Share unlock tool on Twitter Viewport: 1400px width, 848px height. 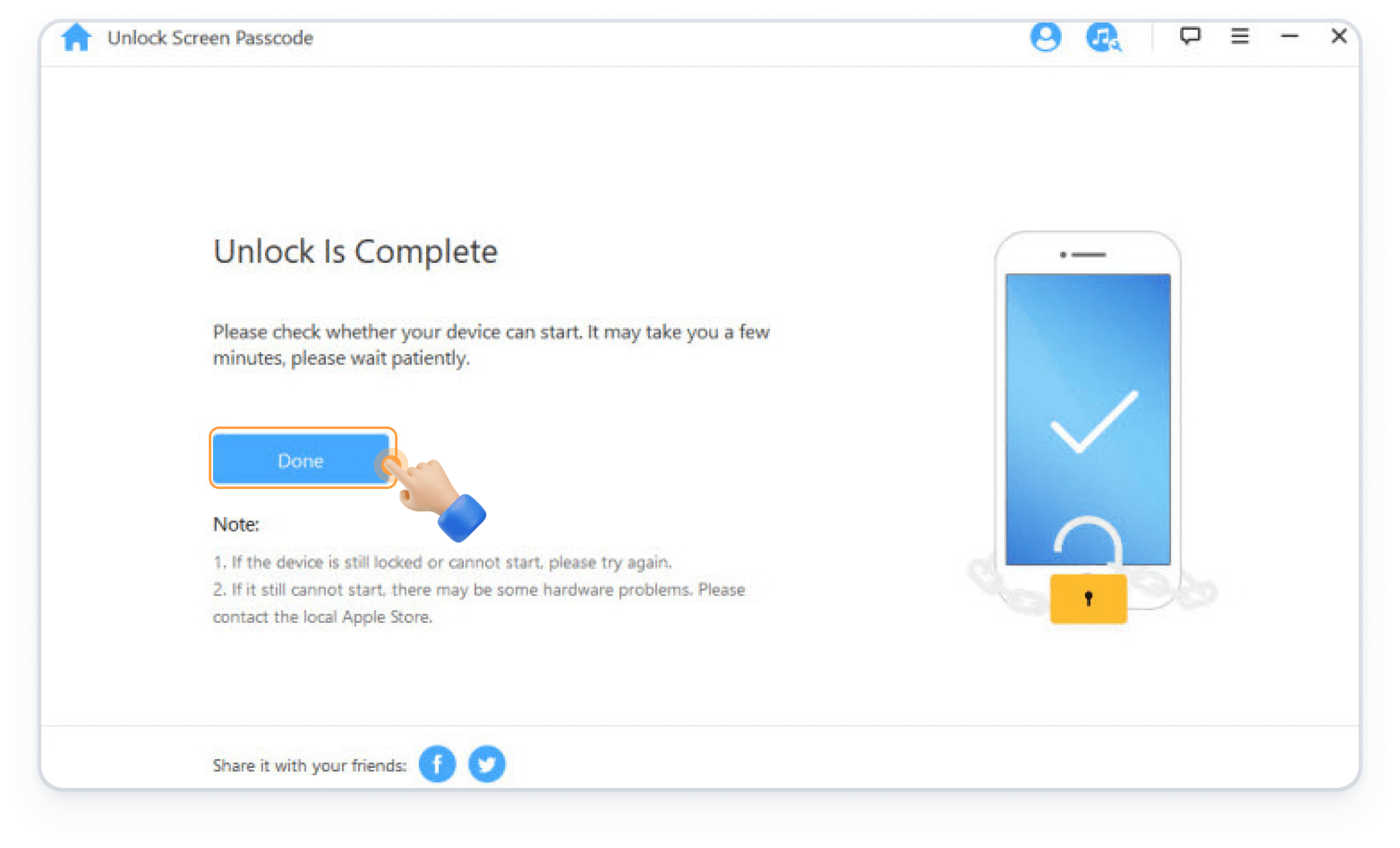coord(487,763)
